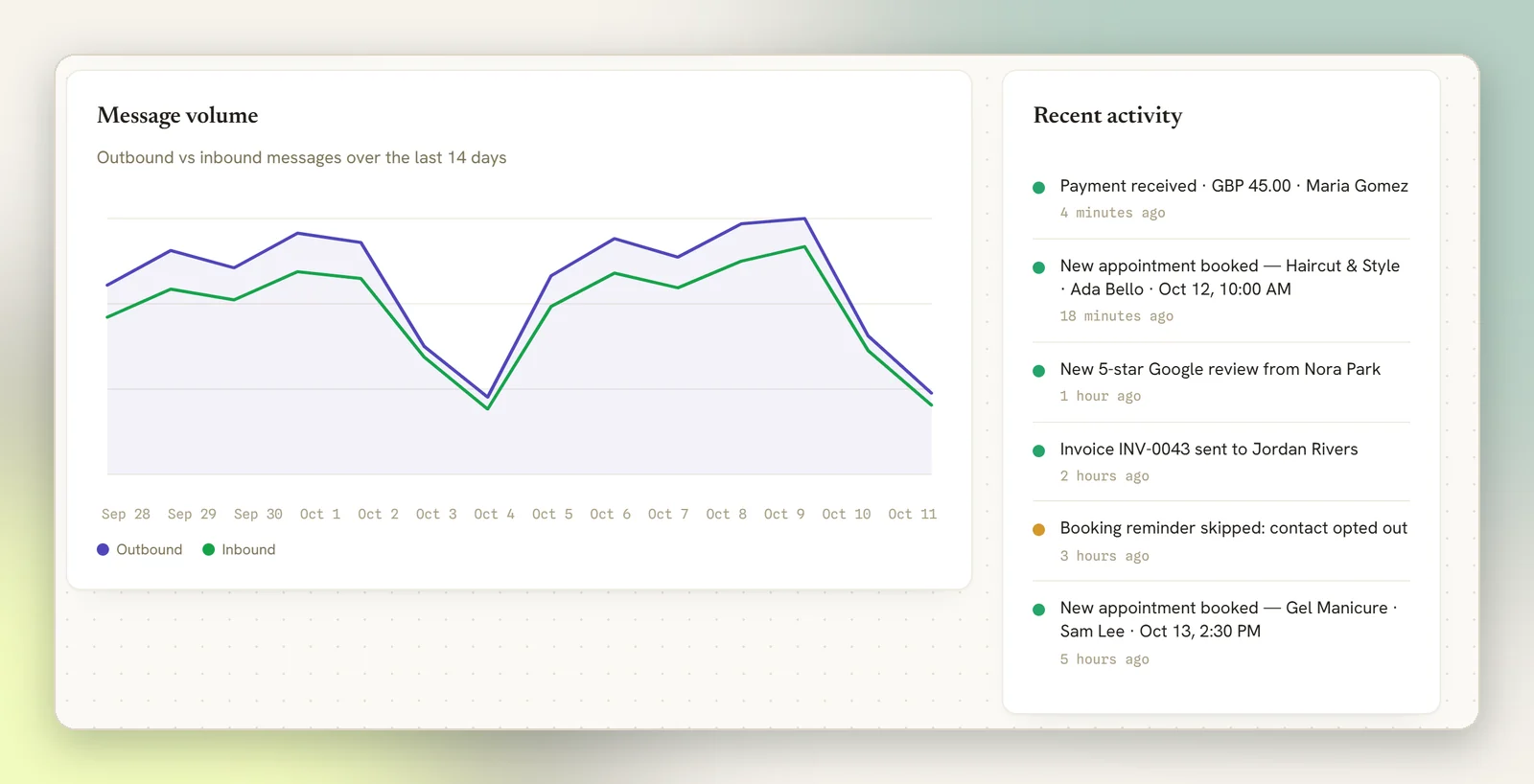Click the Oct 11 axis label
Viewport: 1534px width, 784px height.
(912, 514)
